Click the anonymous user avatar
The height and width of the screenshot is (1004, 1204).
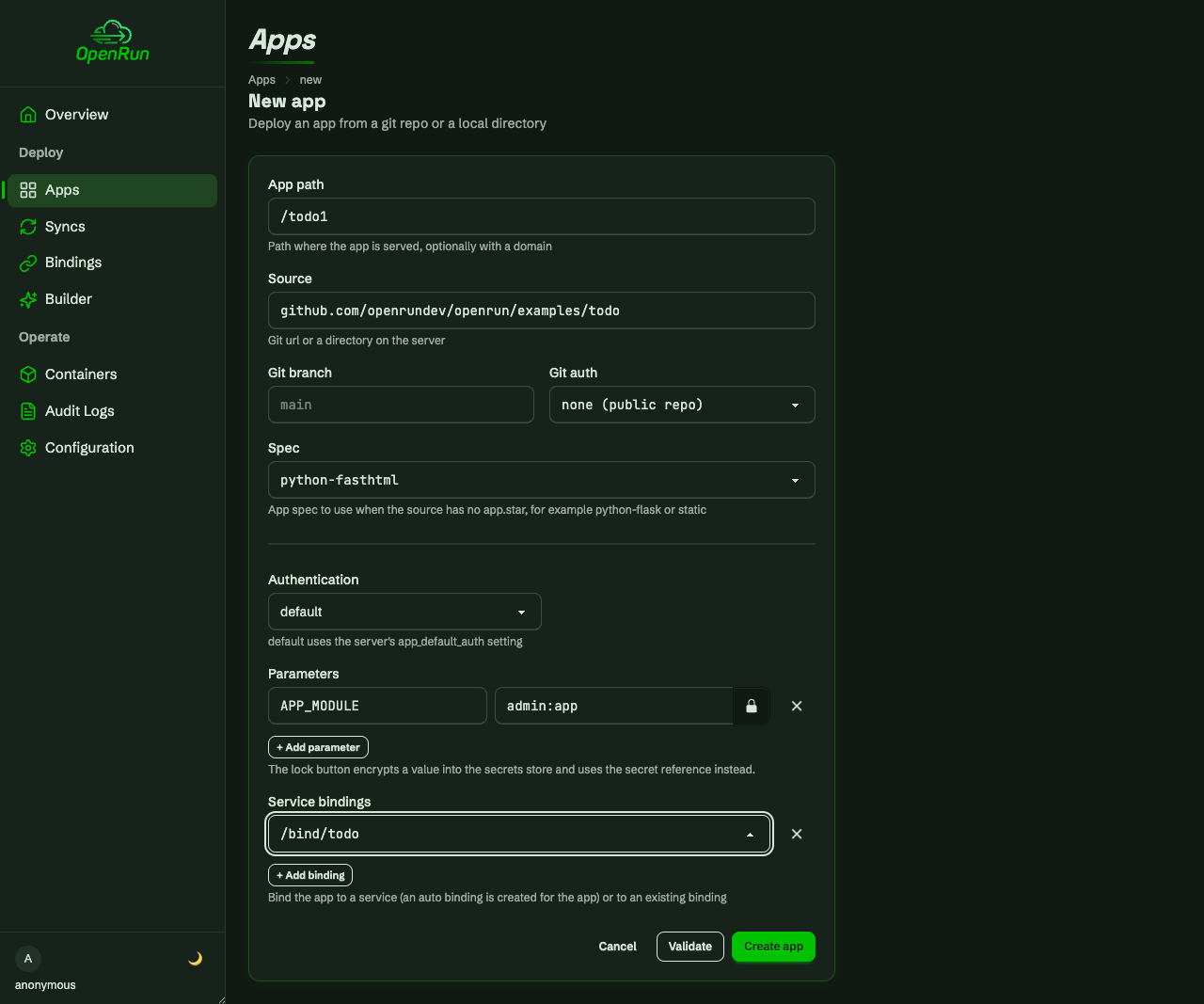tap(28, 959)
